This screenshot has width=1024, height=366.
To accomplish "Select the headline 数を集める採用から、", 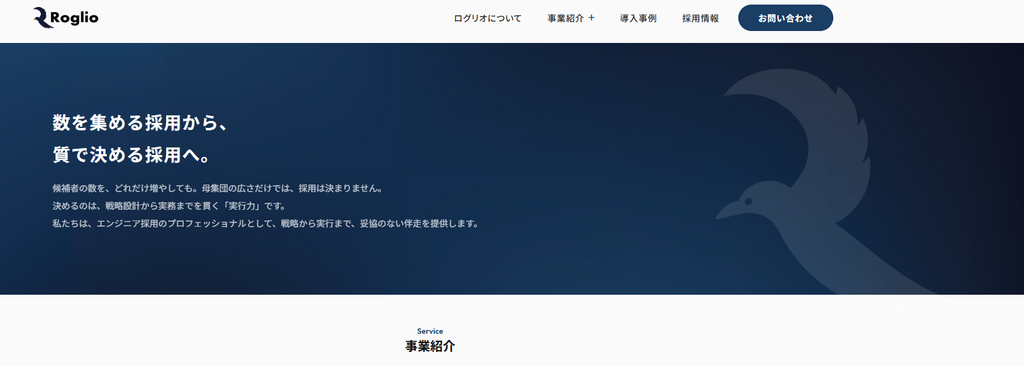I will 140,123.
